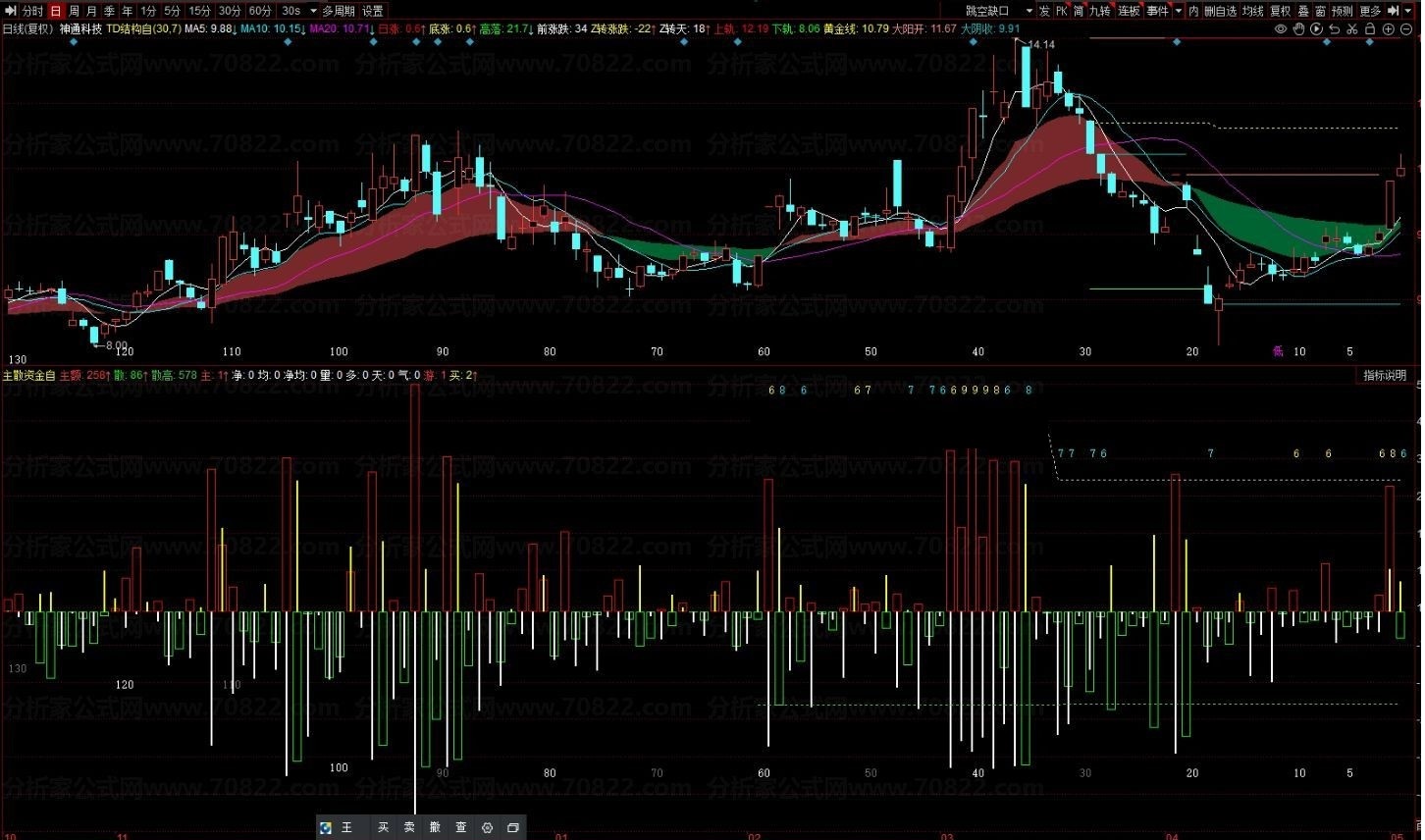The width and height of the screenshot is (1425, 840).
Task: Open the 设置 settings button
Action: pyautogui.click(x=373, y=11)
